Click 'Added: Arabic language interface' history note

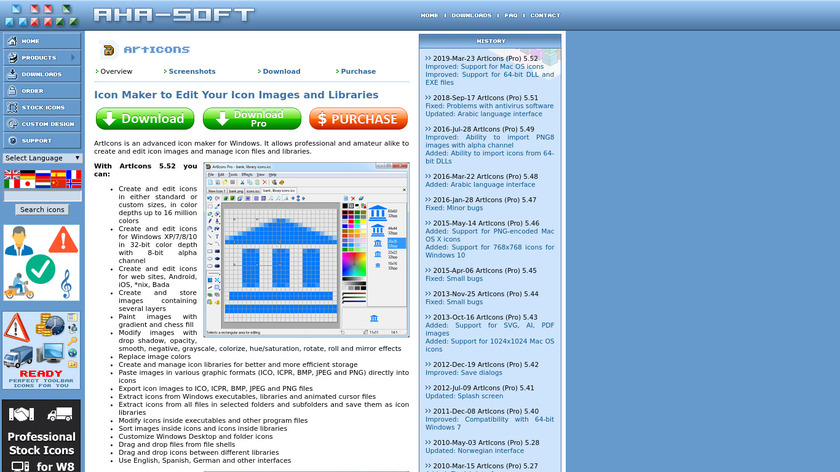click(x=480, y=185)
